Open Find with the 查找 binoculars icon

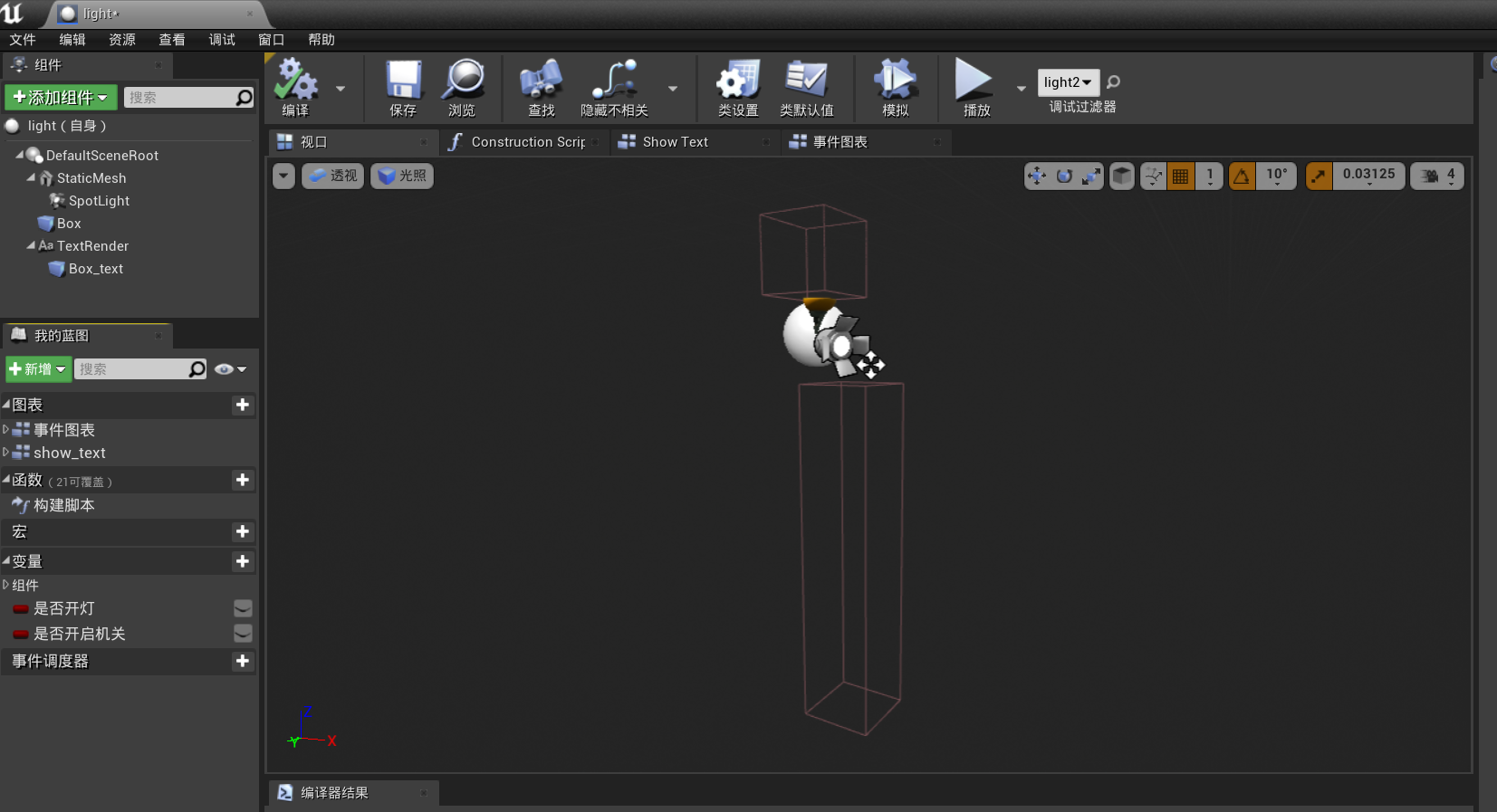[542, 88]
